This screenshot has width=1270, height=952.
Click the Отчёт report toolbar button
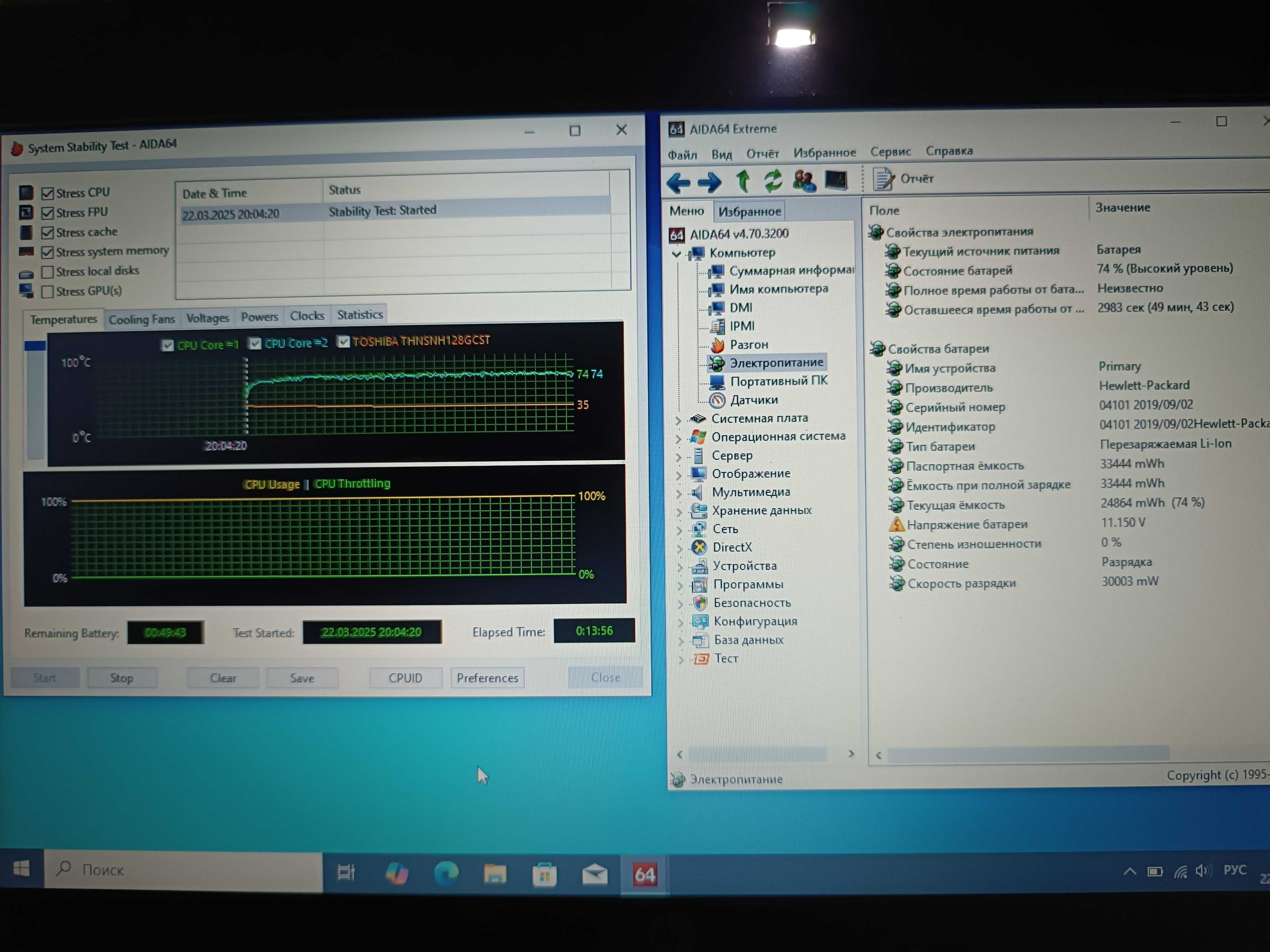click(x=904, y=179)
